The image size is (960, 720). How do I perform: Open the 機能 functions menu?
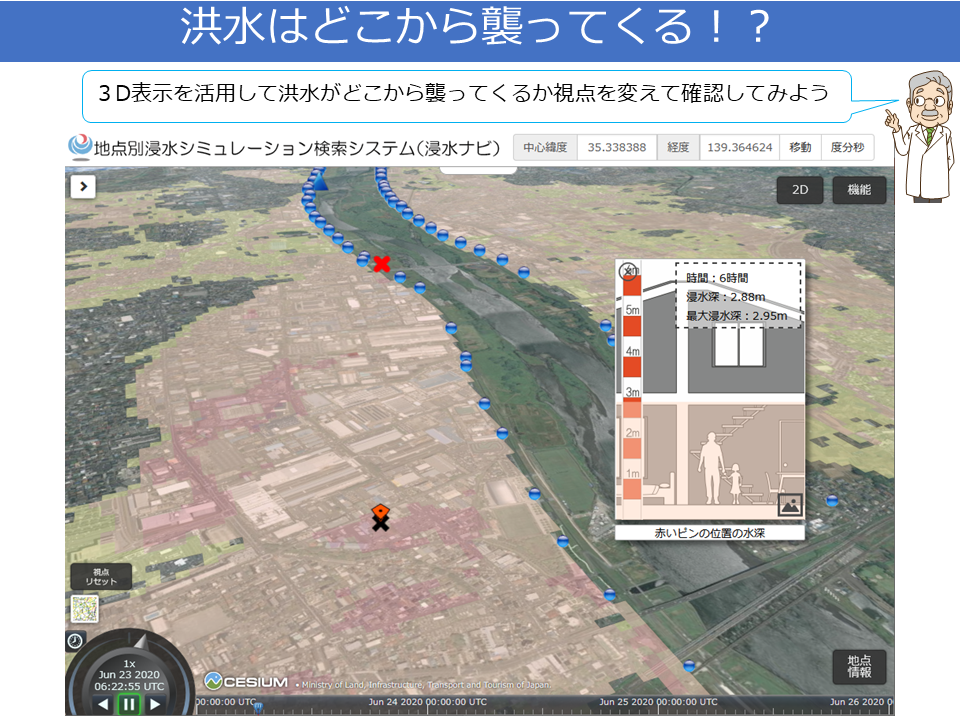858,190
